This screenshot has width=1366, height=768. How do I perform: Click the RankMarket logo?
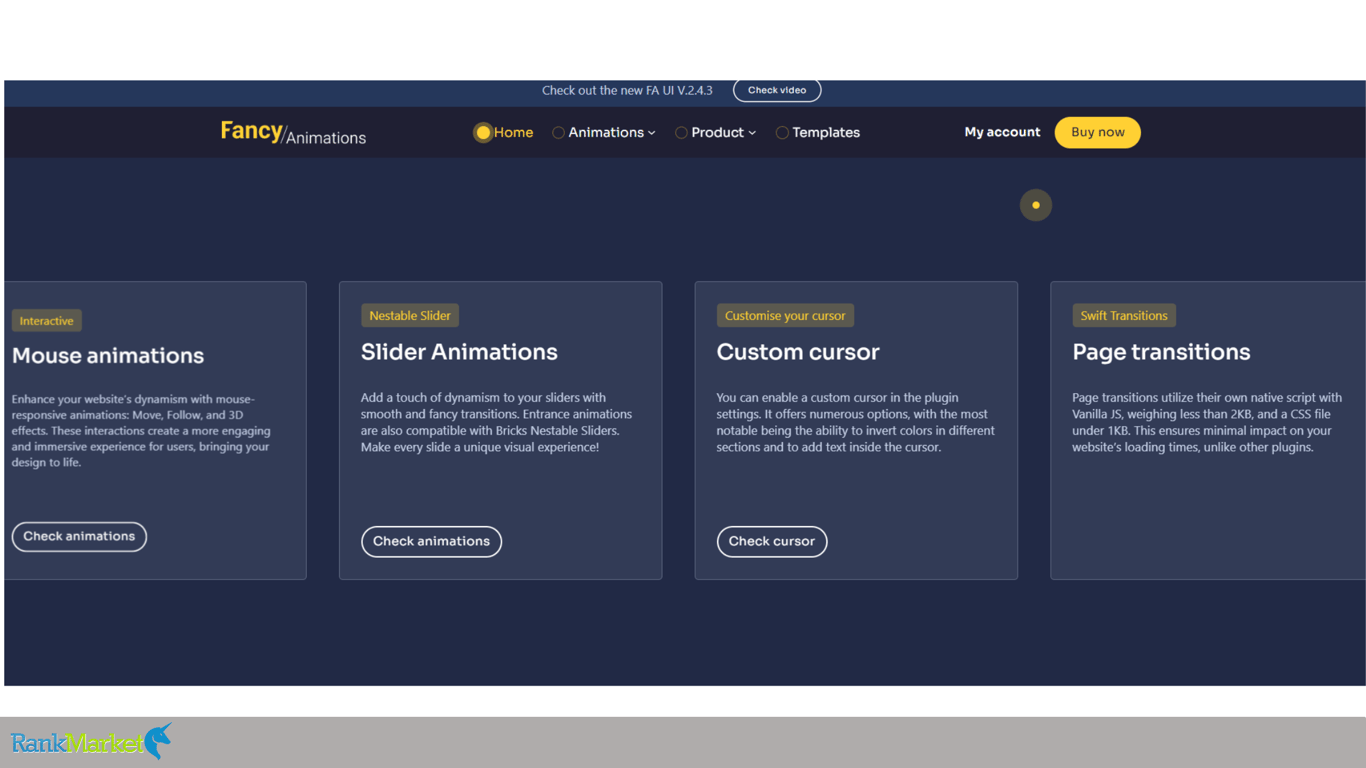(91, 742)
